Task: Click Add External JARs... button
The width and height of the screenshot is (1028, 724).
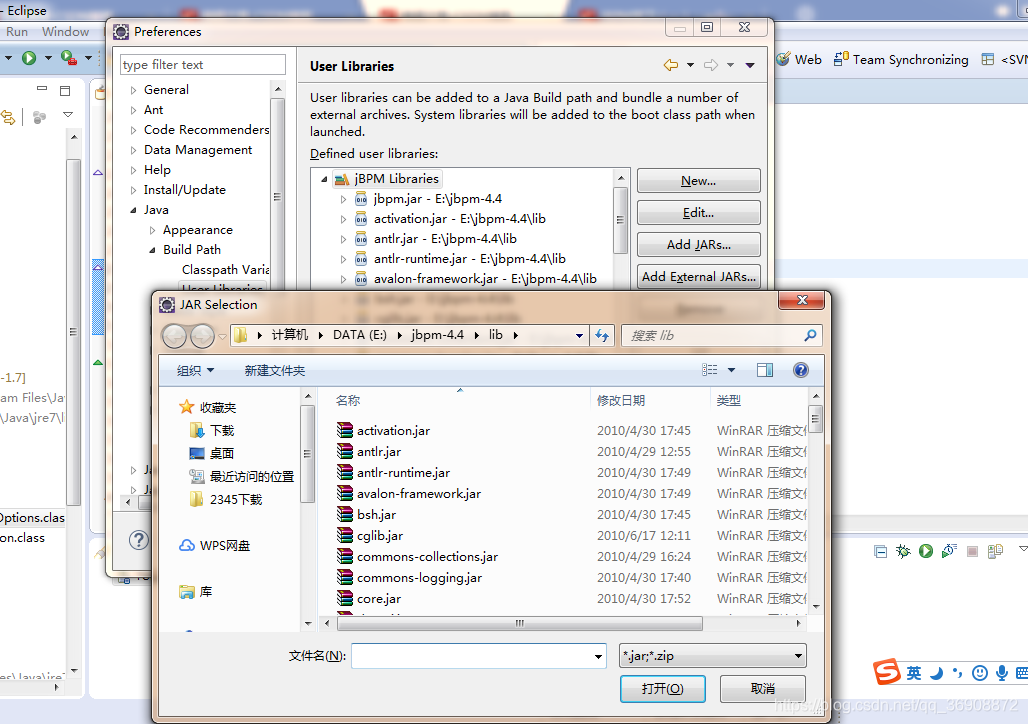Action: tap(698, 277)
